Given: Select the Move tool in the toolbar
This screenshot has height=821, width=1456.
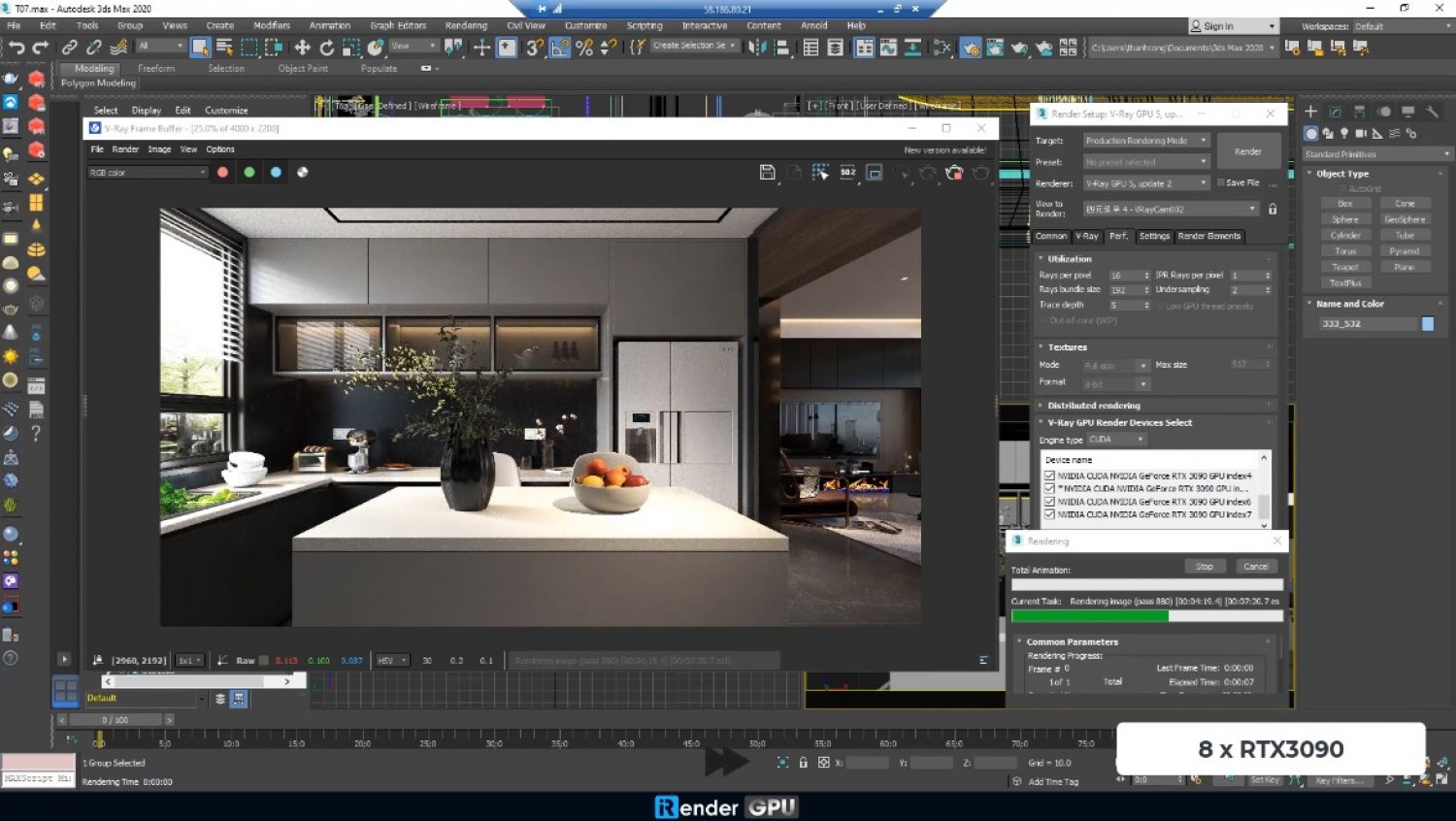Looking at the screenshot, I should [x=302, y=48].
